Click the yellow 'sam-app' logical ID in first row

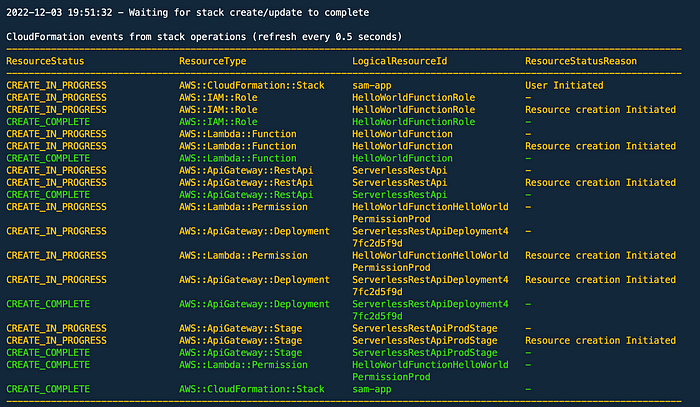pos(371,85)
